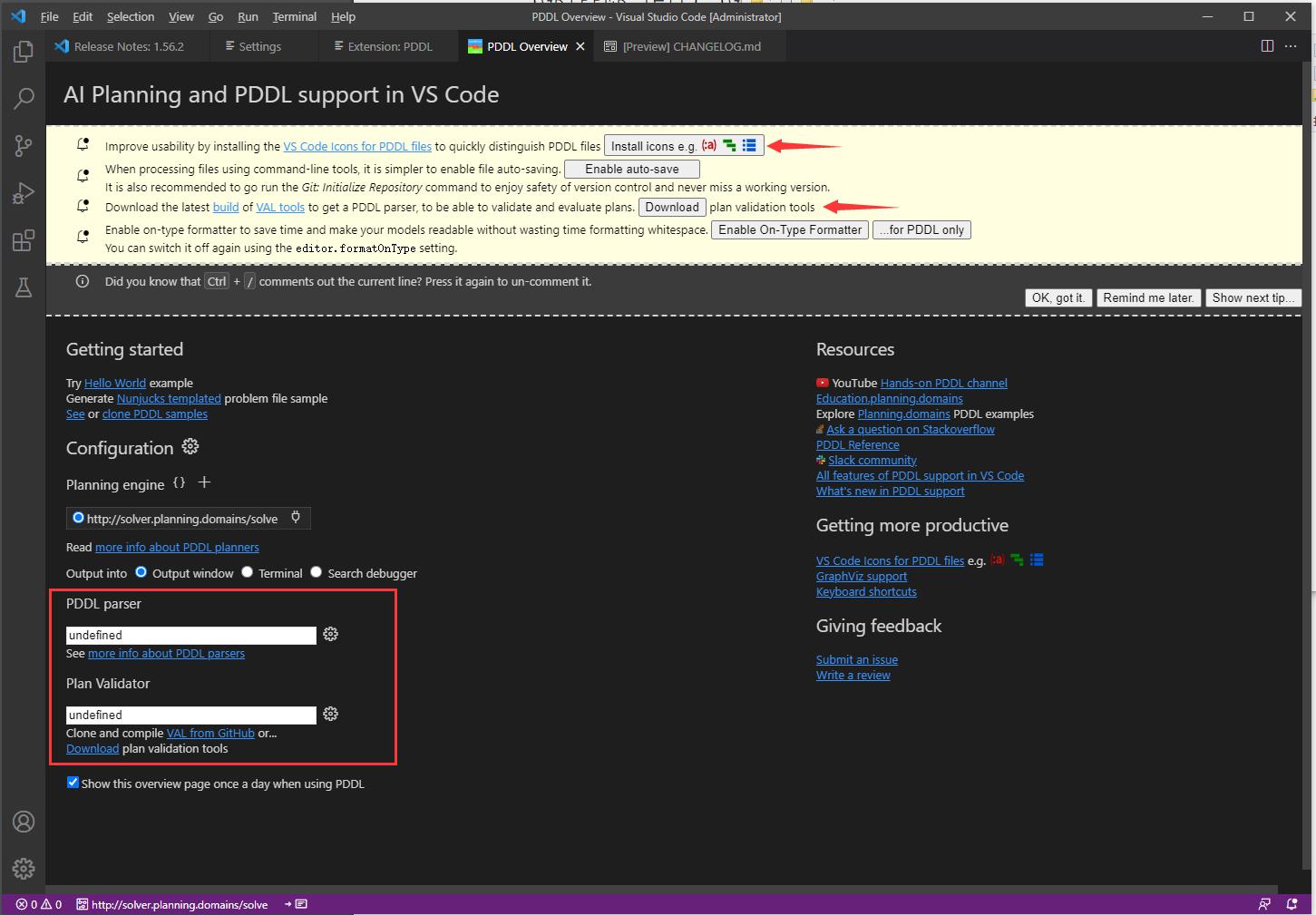
Task: Open the Test beaker view
Action: tap(24, 287)
